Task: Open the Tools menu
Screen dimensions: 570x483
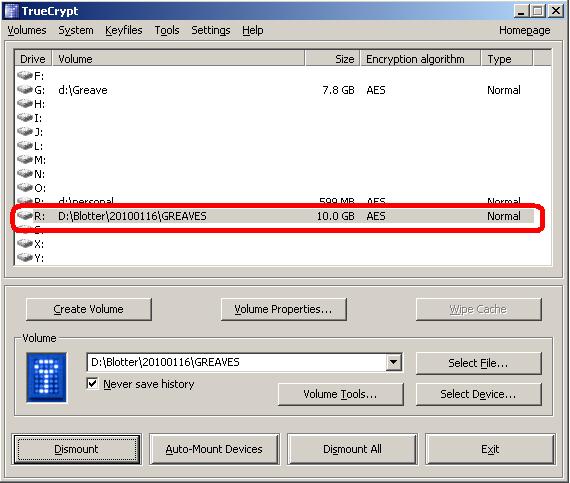Action: (167, 30)
